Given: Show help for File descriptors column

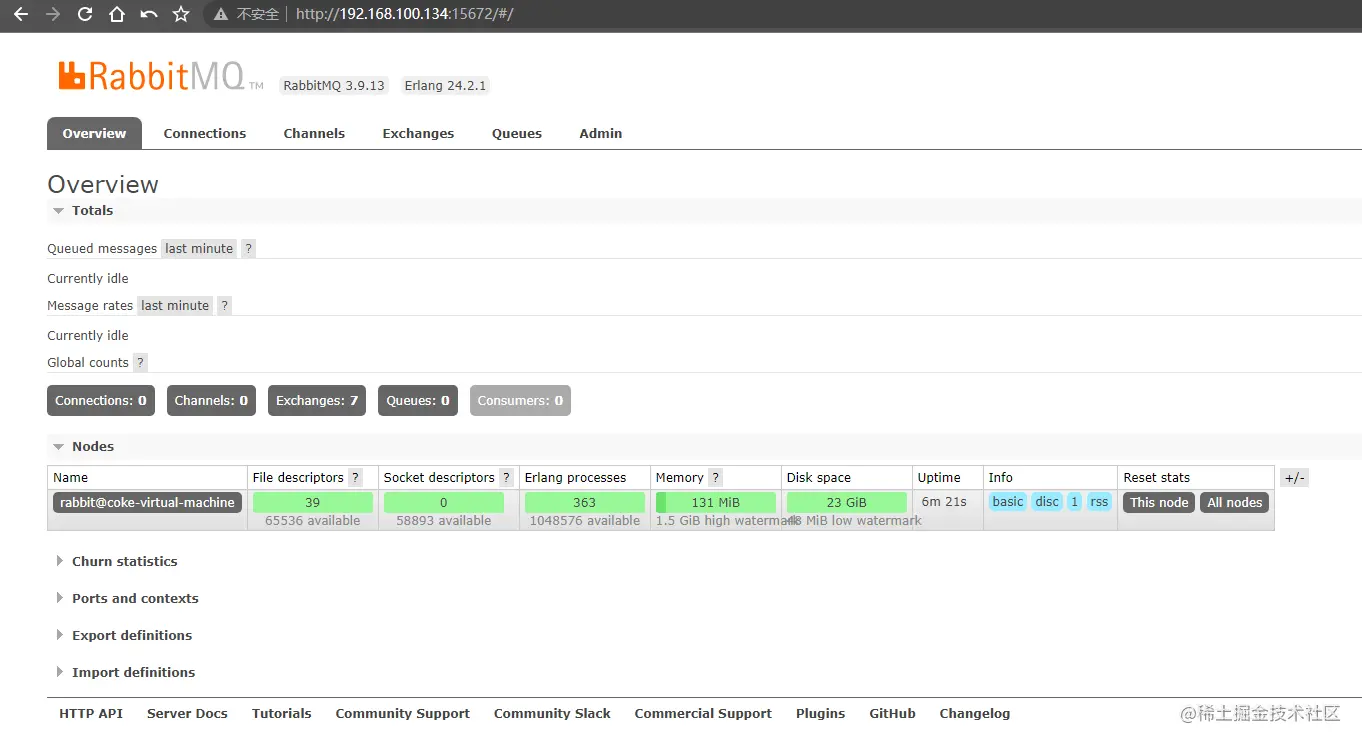Looking at the screenshot, I should coord(356,478).
